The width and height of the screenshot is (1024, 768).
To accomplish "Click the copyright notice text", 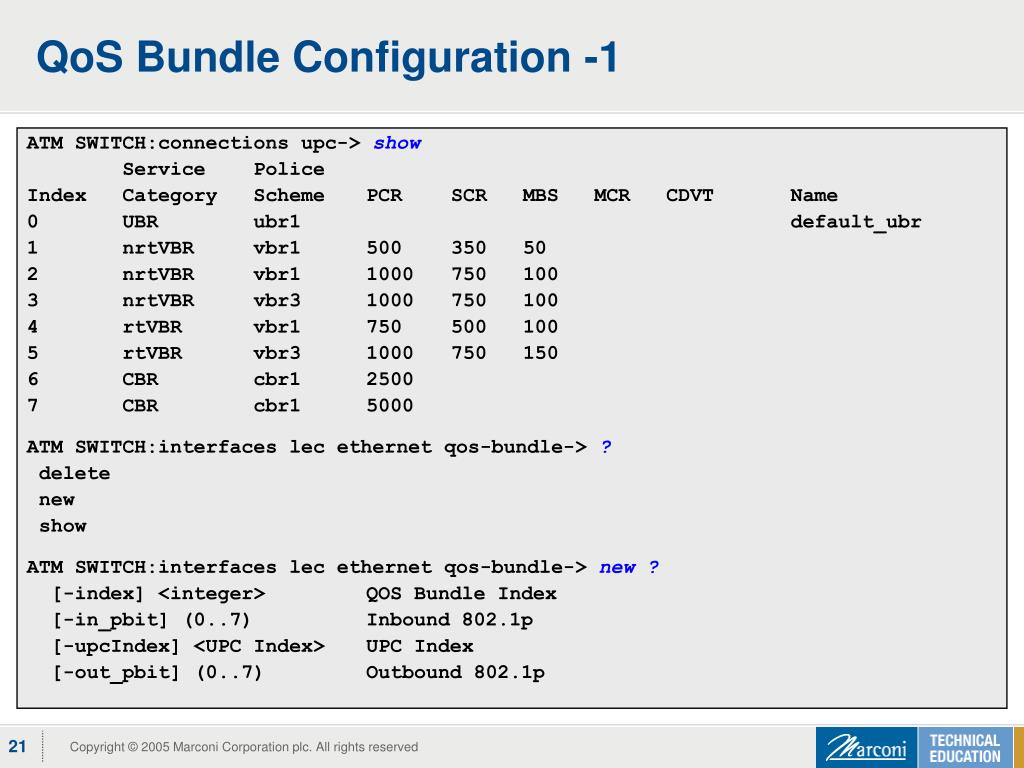I will click(244, 746).
